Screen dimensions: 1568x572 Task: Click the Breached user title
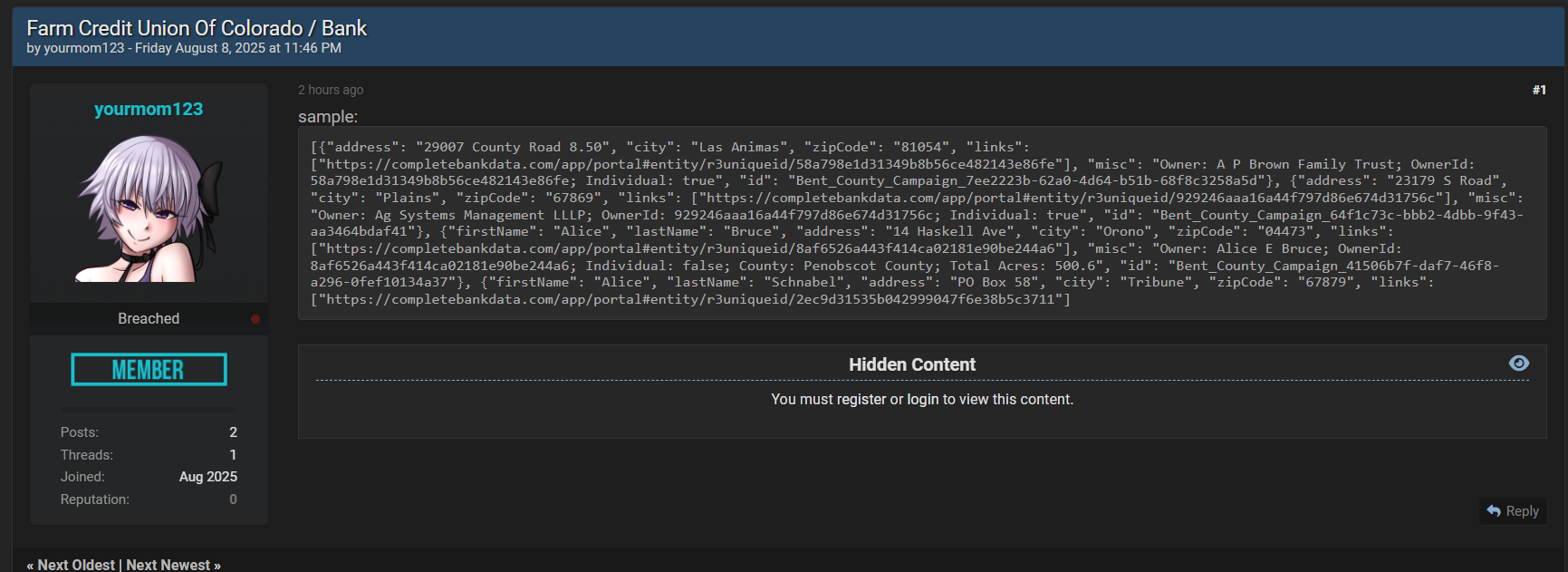(x=149, y=319)
